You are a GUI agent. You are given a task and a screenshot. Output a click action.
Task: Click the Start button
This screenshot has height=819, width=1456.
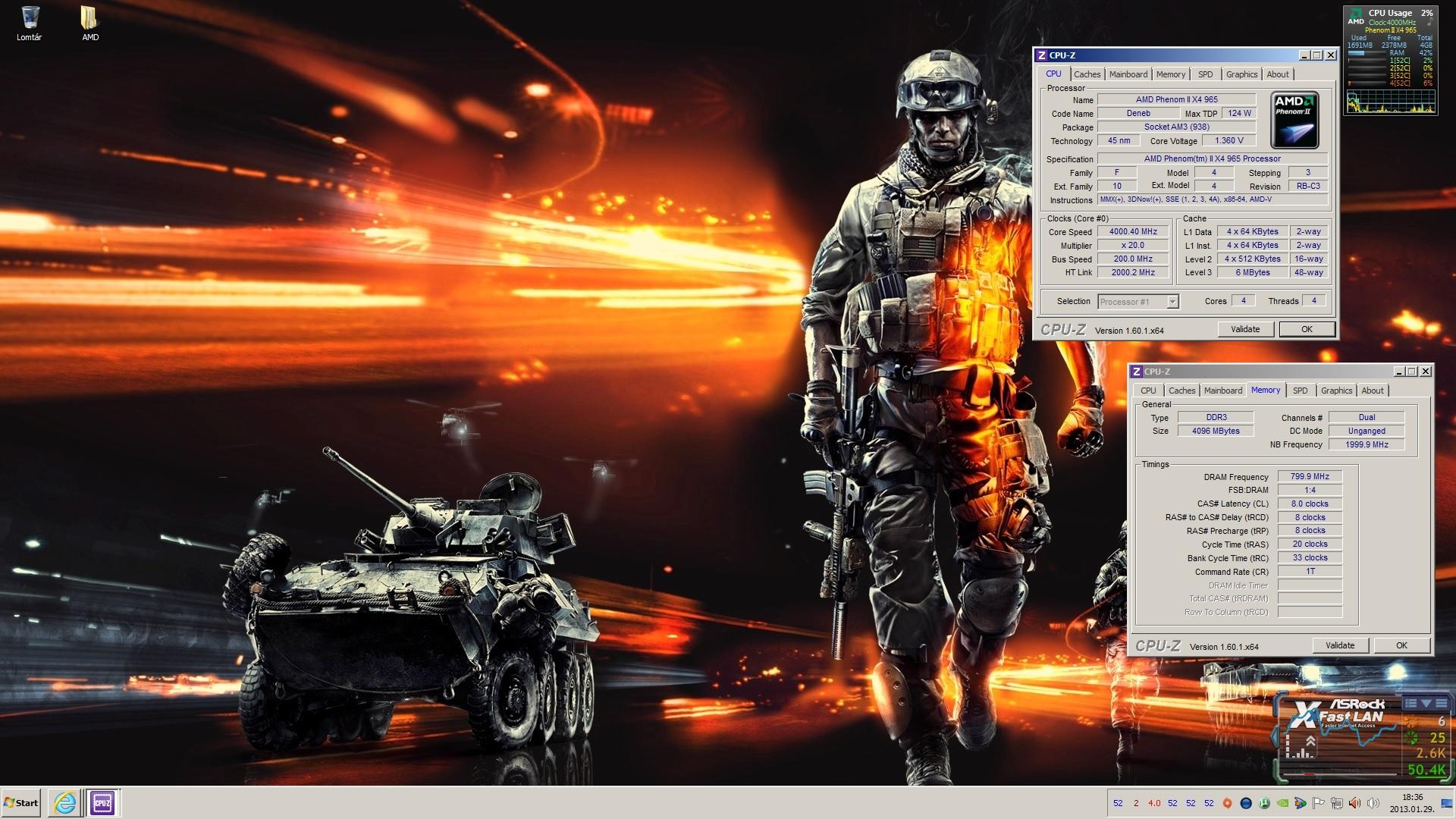[20, 802]
